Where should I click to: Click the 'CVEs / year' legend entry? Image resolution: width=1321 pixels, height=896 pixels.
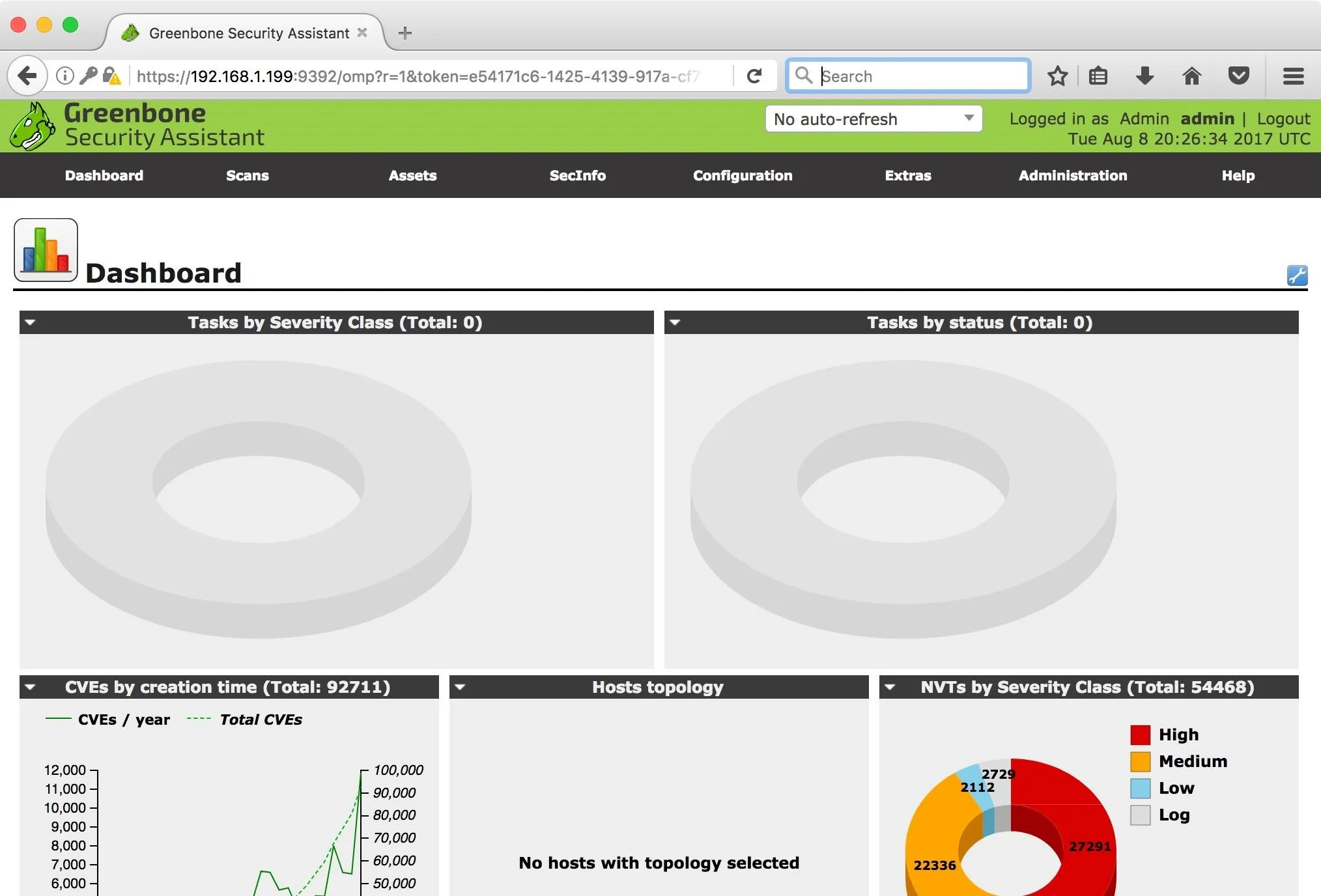(107, 720)
